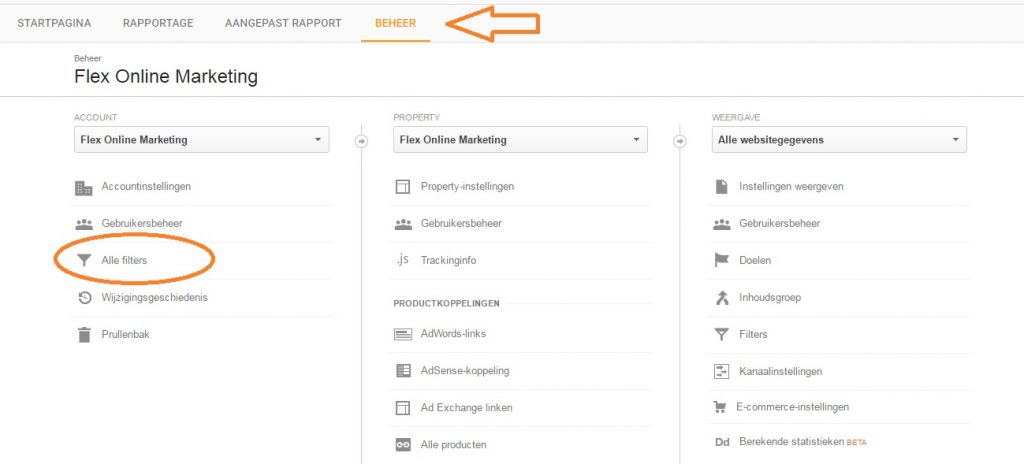This screenshot has width=1024, height=464.
Task: Click the Doelen flag icon
Action: point(721,260)
